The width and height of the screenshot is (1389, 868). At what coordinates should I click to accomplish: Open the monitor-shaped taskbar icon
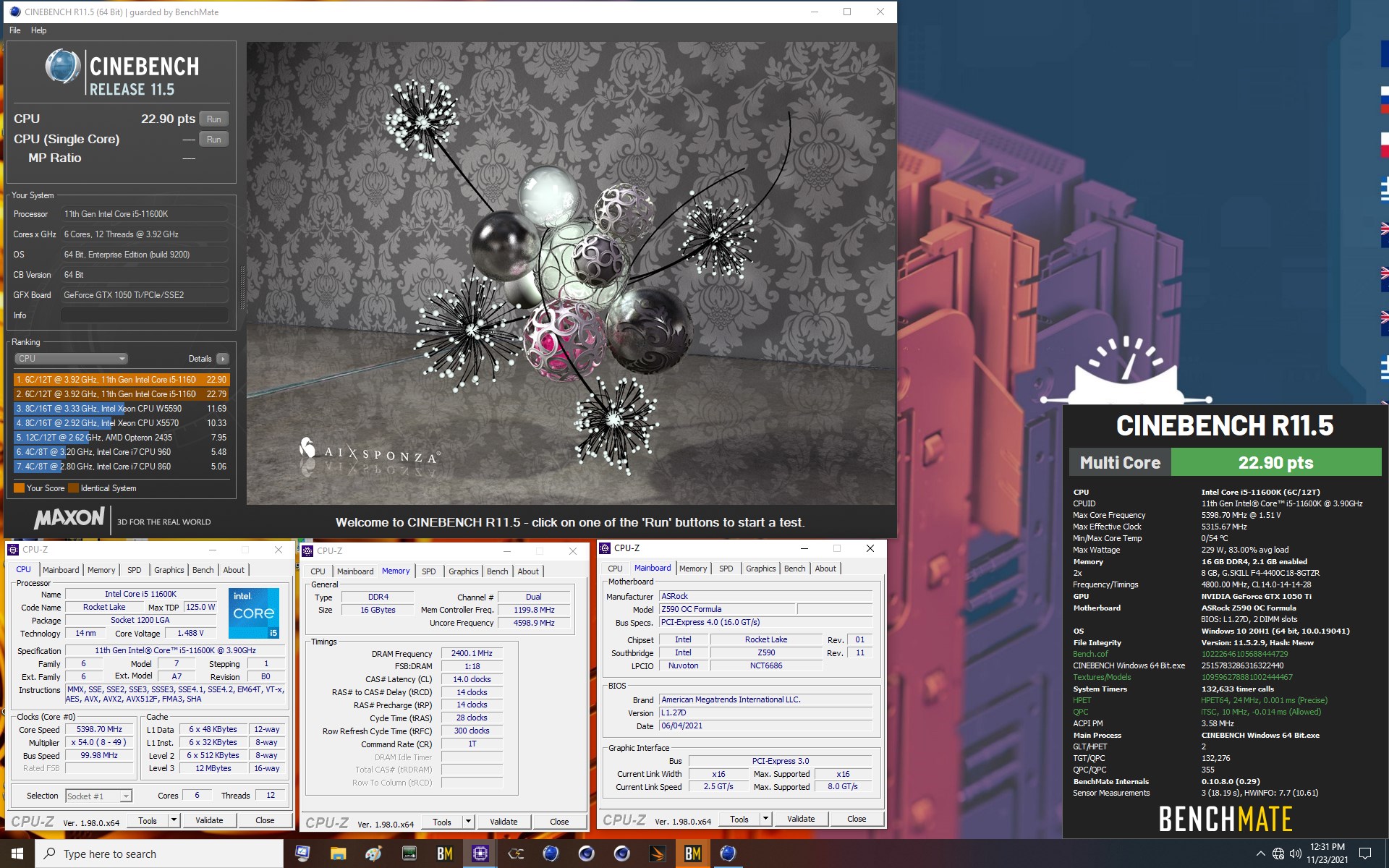(x=302, y=854)
